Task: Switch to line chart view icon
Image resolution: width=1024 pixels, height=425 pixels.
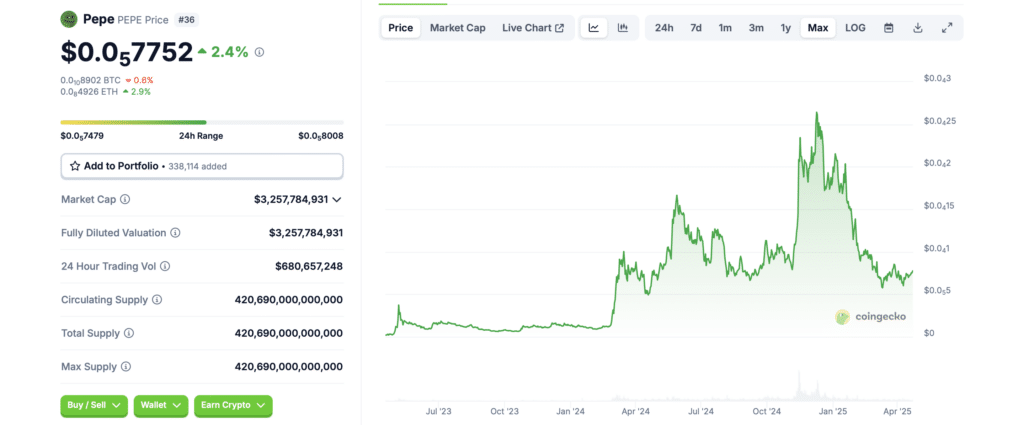Action: pyautogui.click(x=594, y=27)
